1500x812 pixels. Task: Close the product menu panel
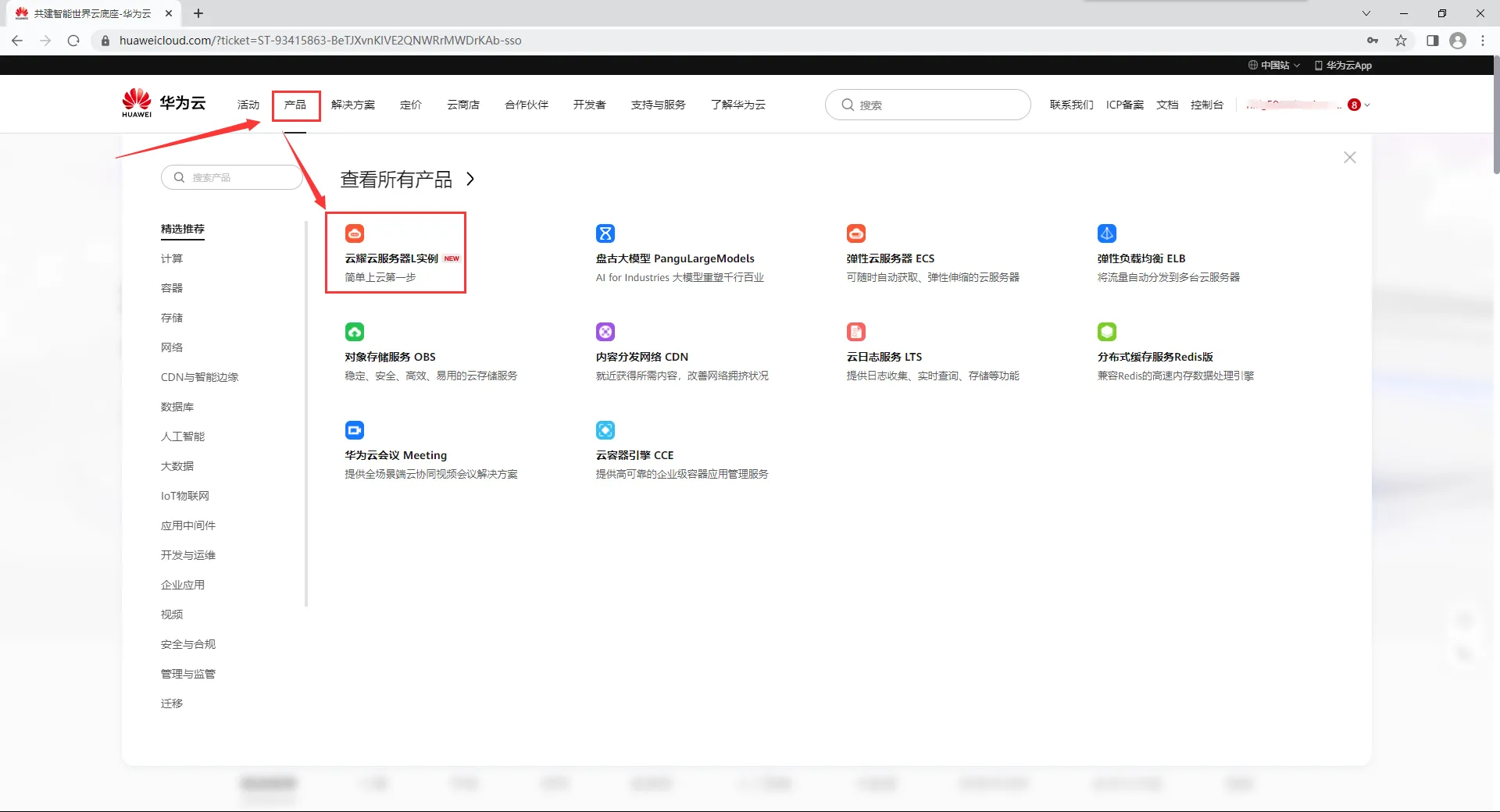tap(1350, 158)
